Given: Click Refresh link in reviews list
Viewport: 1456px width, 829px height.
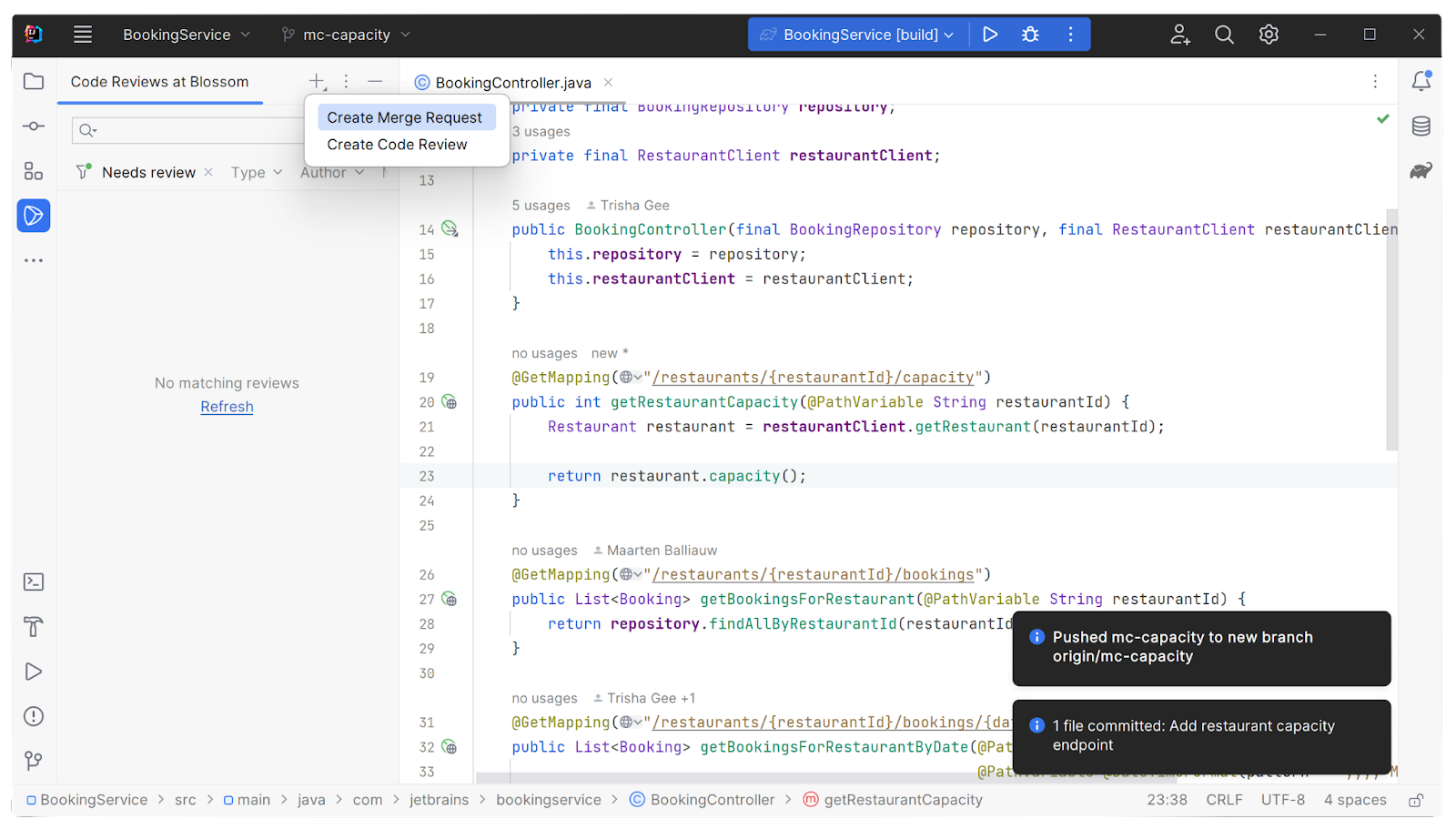Looking at the screenshot, I should [x=227, y=407].
